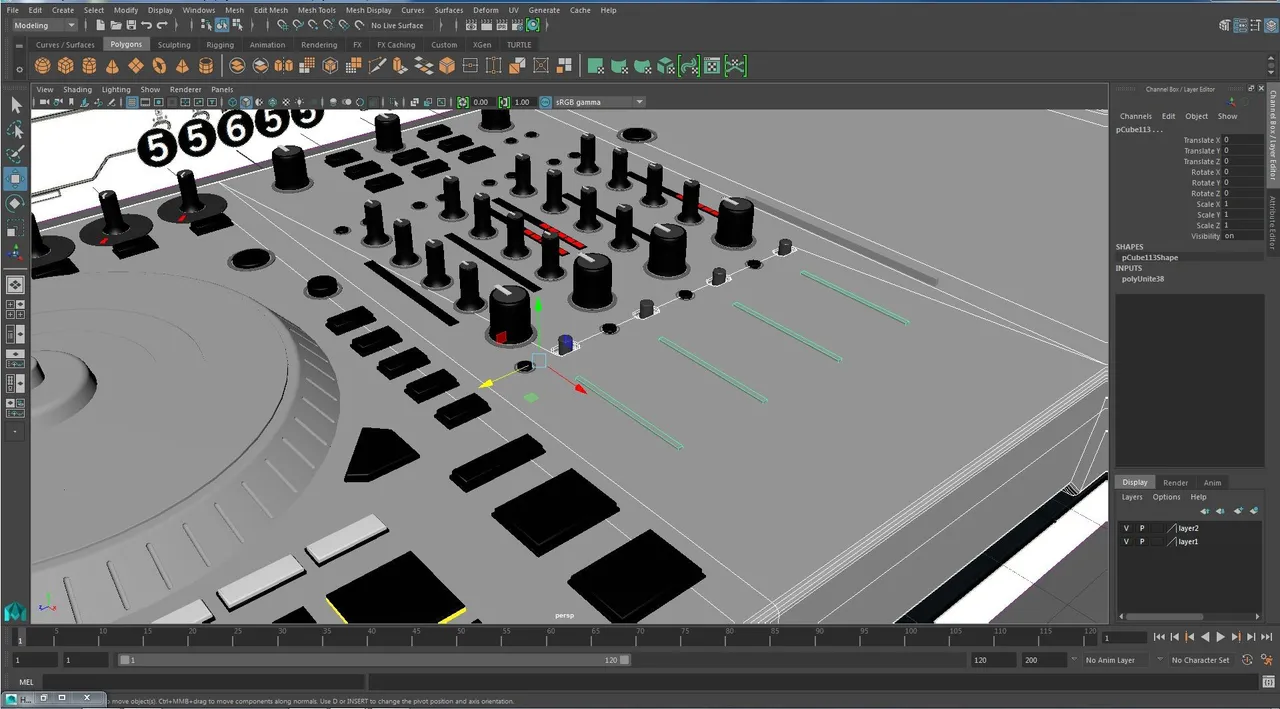
Task: Click the Layer Editor horizontal scrollbar
Action: pyautogui.click(x=1164, y=616)
